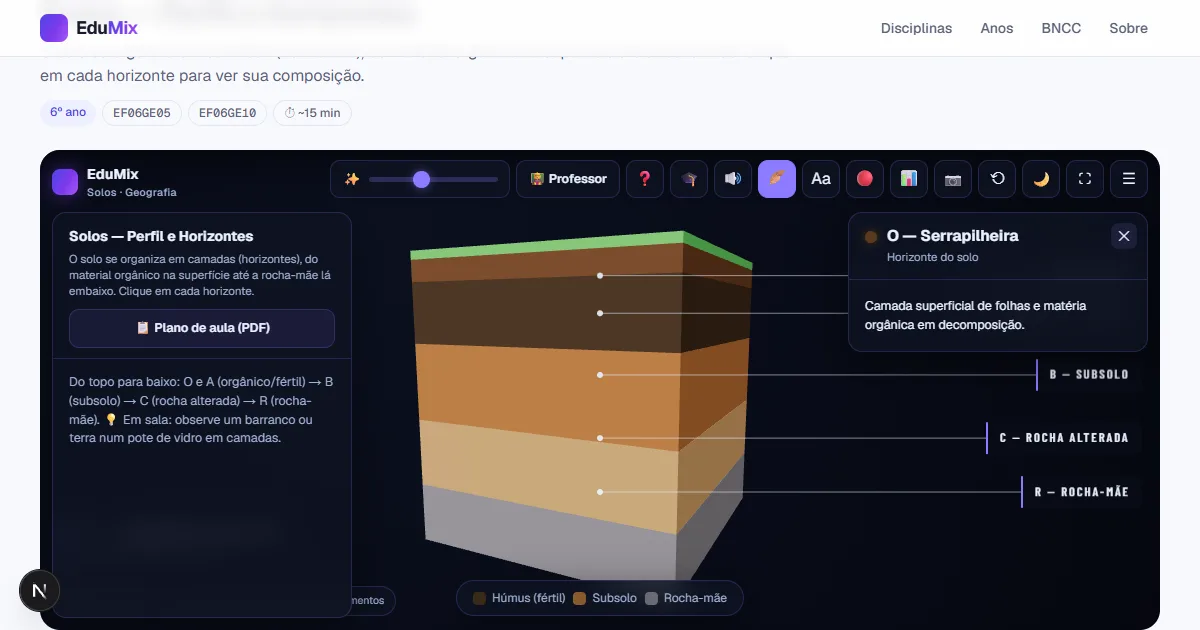Image resolution: width=1200 pixels, height=630 pixels.
Task: Open Anos in the top navigation
Action: [x=997, y=28]
